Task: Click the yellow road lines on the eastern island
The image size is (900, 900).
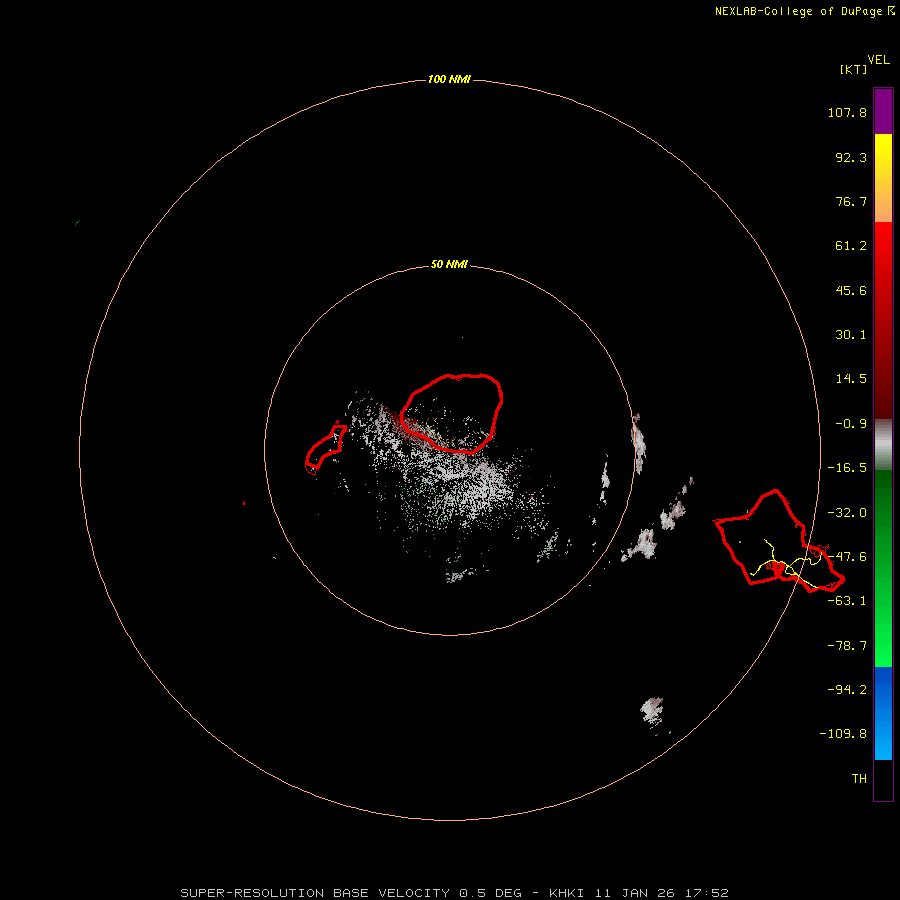Action: (786, 564)
